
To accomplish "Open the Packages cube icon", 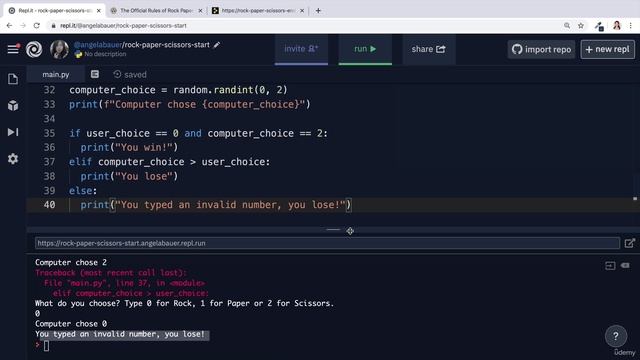I will 13,105.
